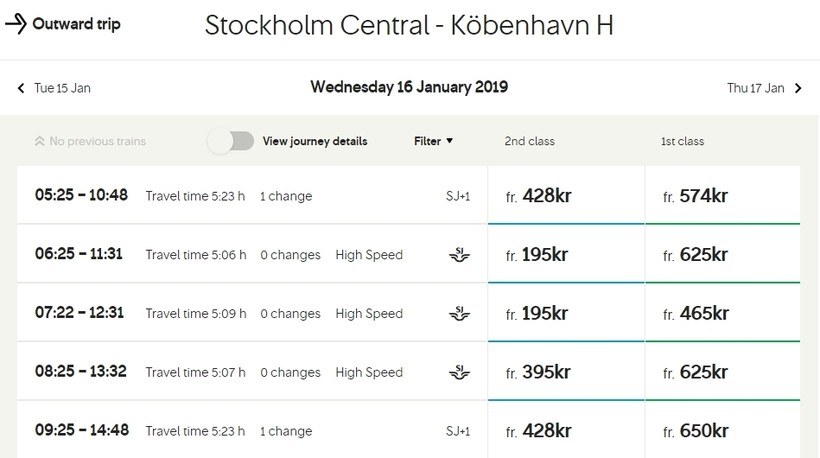Click the 1st class column header
This screenshot has width=820, height=458.
[682, 141]
